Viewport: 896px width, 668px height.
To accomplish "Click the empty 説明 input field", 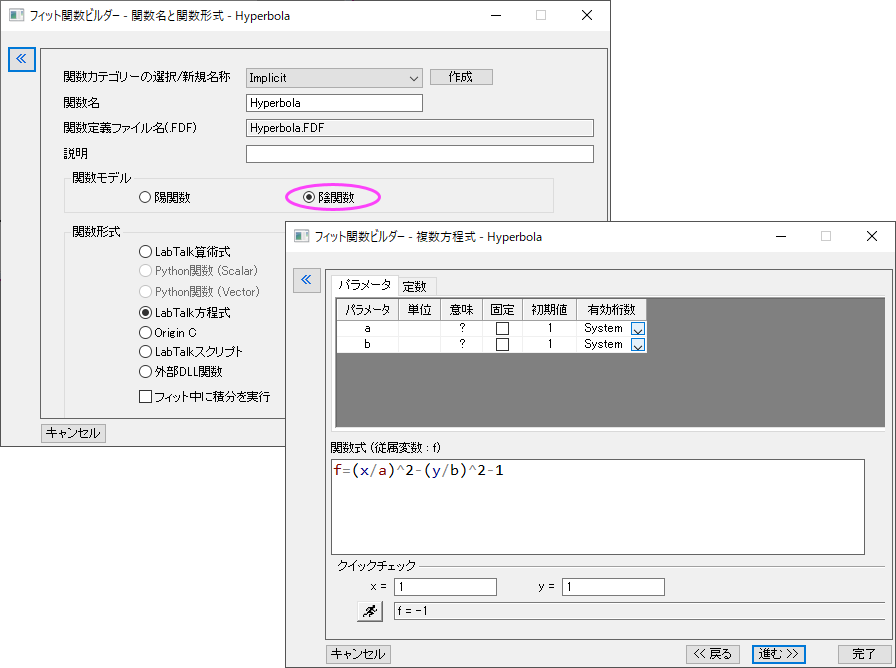I will pyautogui.click(x=420, y=154).
